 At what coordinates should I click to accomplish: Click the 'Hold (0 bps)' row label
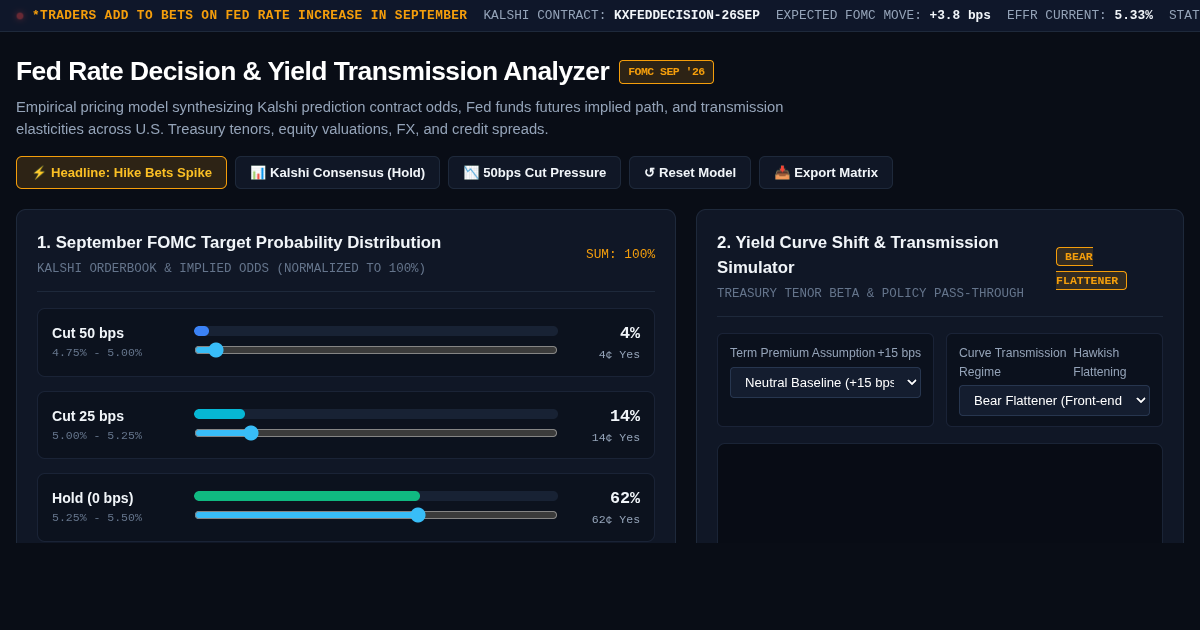point(92,498)
